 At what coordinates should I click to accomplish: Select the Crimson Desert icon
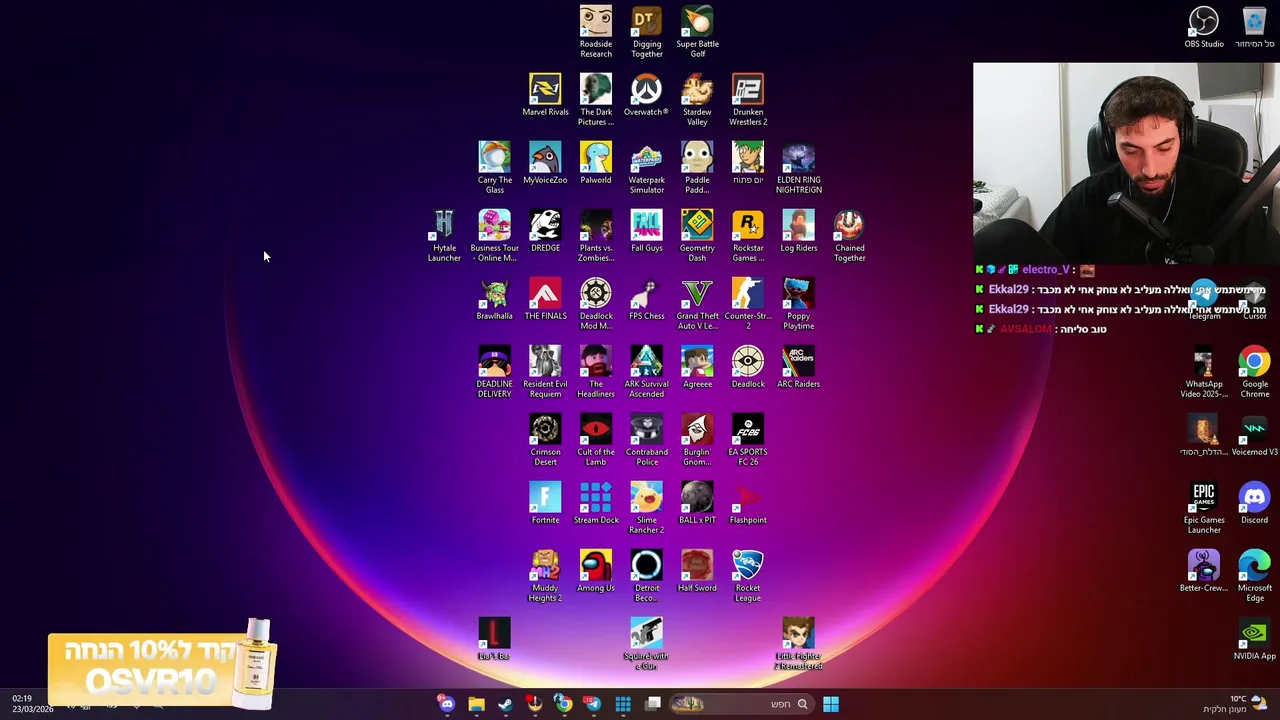545,441
